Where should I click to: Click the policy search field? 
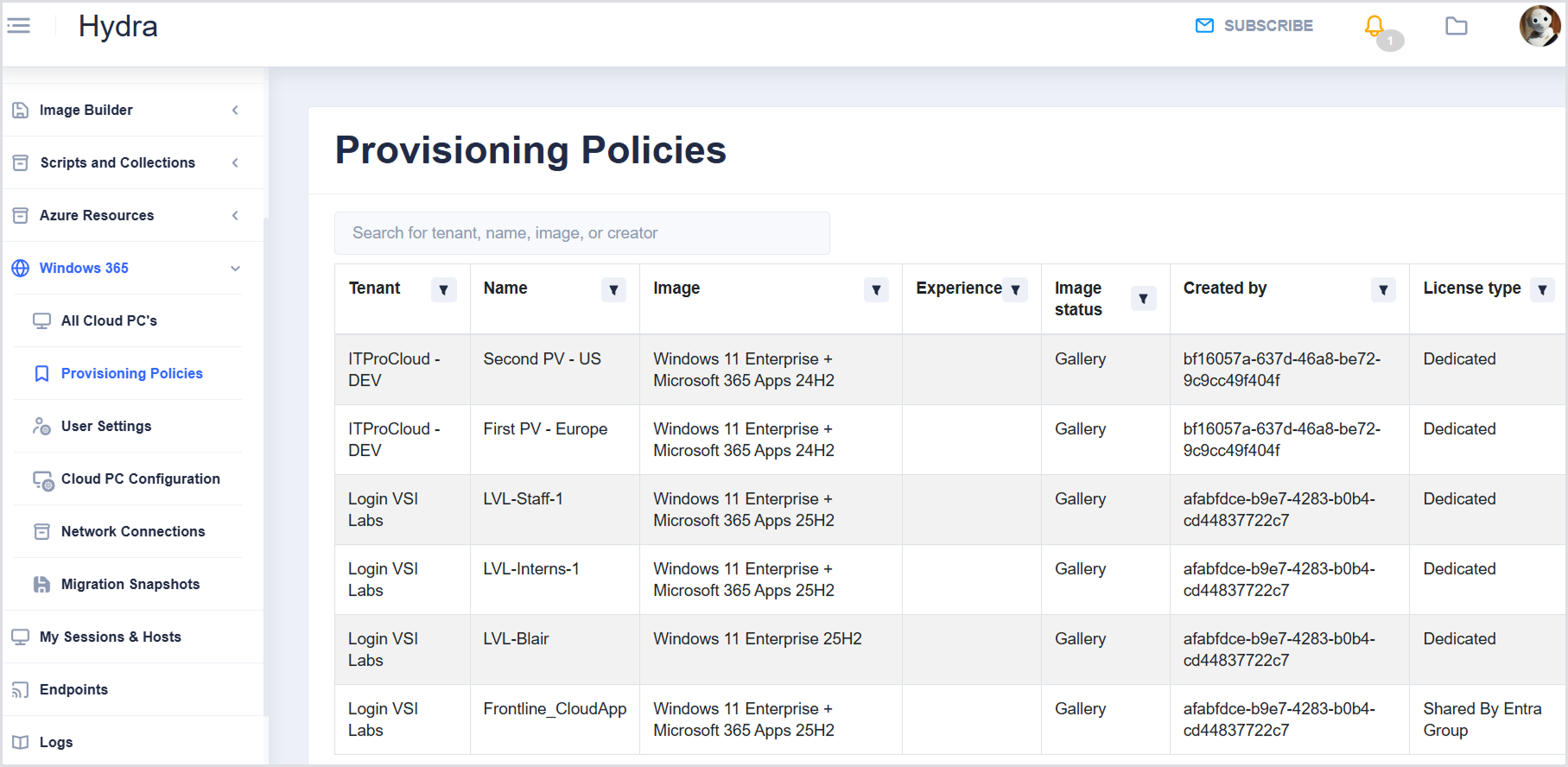[x=581, y=233]
